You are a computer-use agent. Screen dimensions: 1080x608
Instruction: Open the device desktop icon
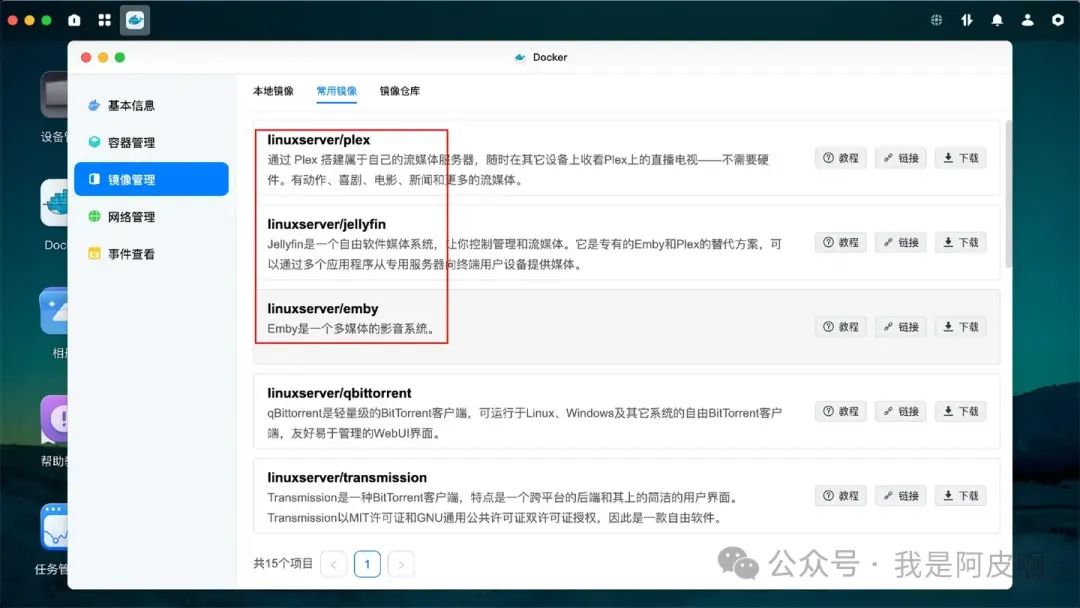point(54,94)
